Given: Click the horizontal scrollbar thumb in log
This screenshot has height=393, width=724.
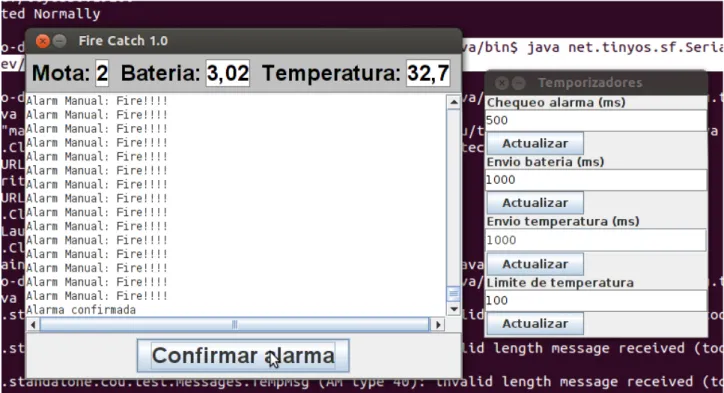Looking at the screenshot, I should tap(235, 325).
